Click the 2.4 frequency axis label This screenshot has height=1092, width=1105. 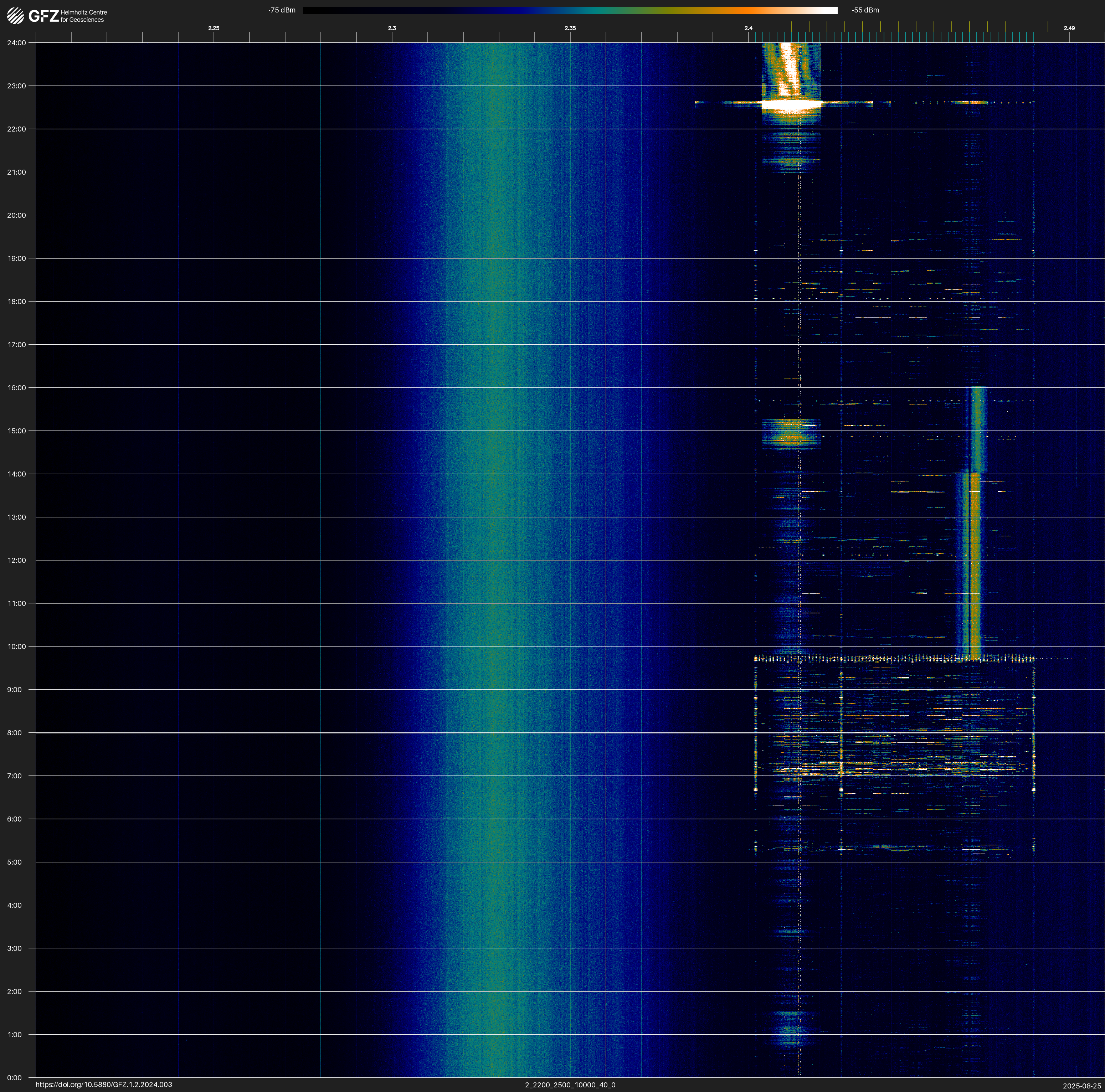(x=748, y=28)
